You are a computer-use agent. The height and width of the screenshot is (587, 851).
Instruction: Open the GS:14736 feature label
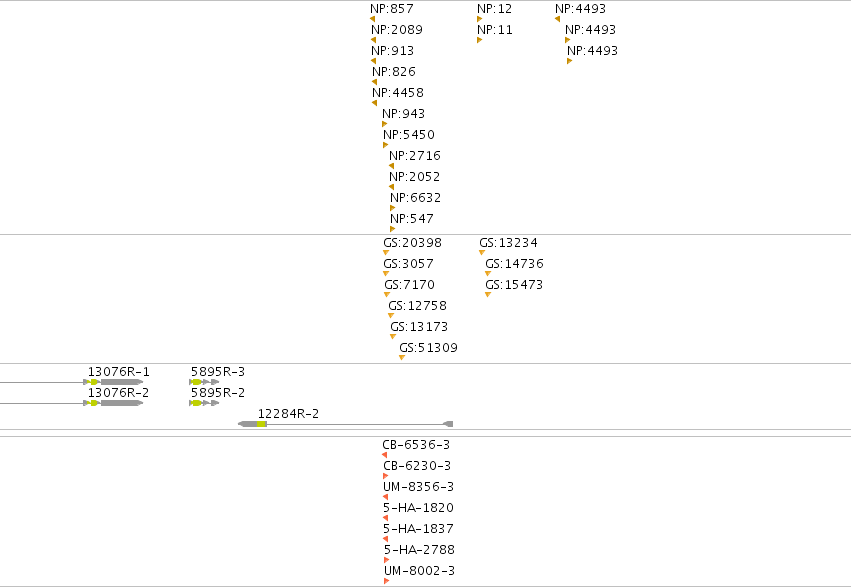tap(514, 264)
